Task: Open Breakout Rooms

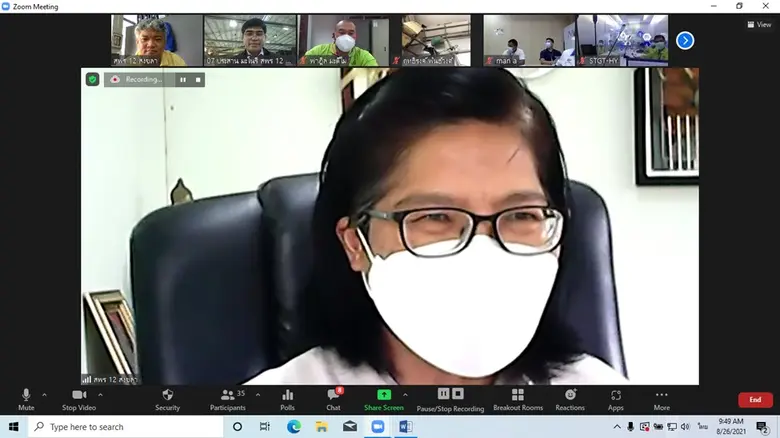Action: [517, 397]
